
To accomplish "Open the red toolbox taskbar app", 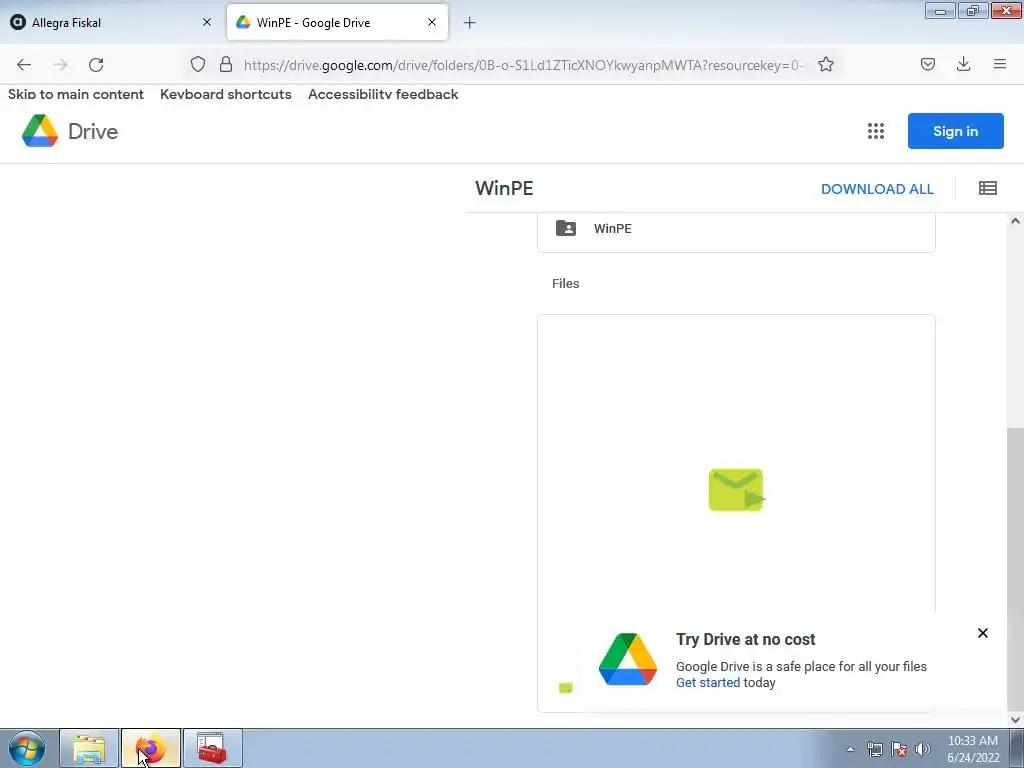I will 212,748.
